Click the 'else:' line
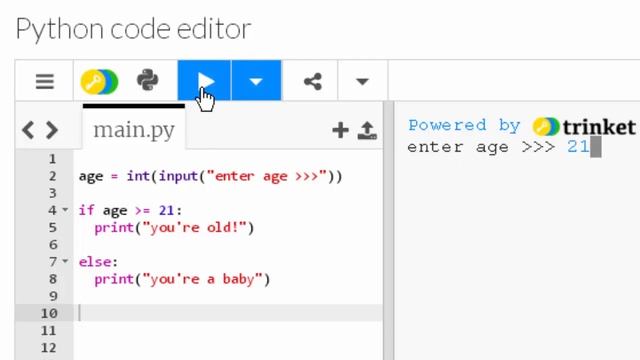This screenshot has height=360, width=640. click(98, 262)
